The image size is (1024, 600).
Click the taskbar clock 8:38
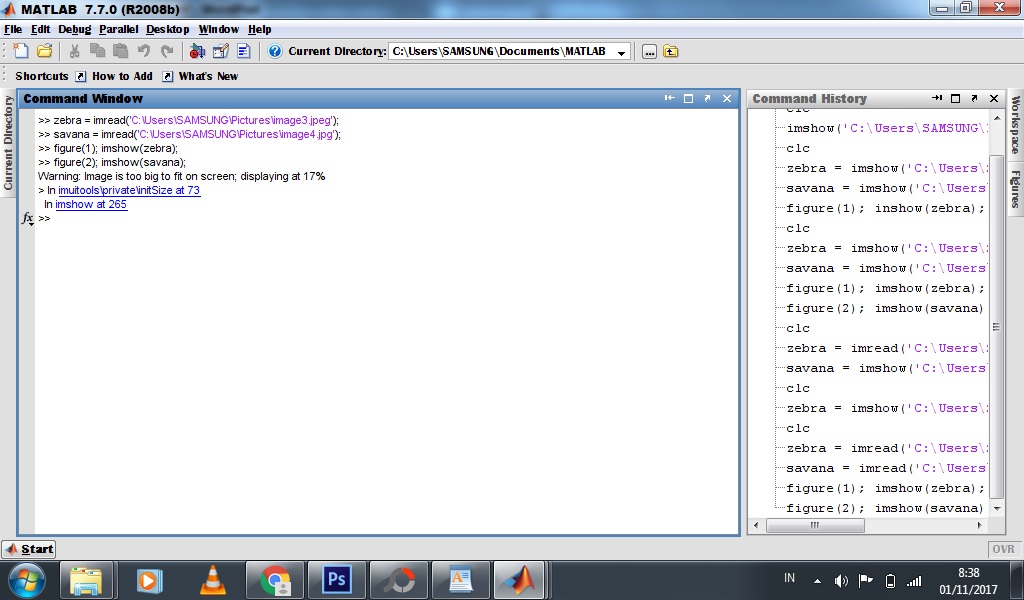pyautogui.click(x=968, y=573)
